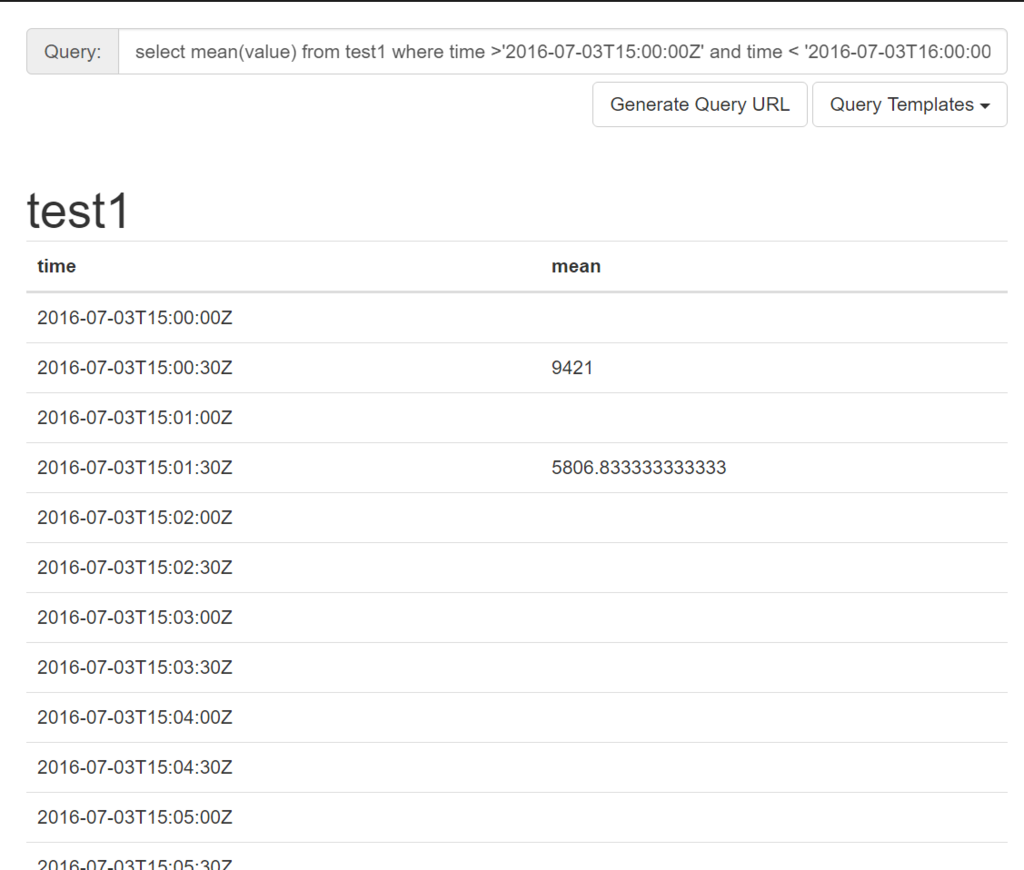Select the test1 table heading

pyautogui.click(x=78, y=211)
